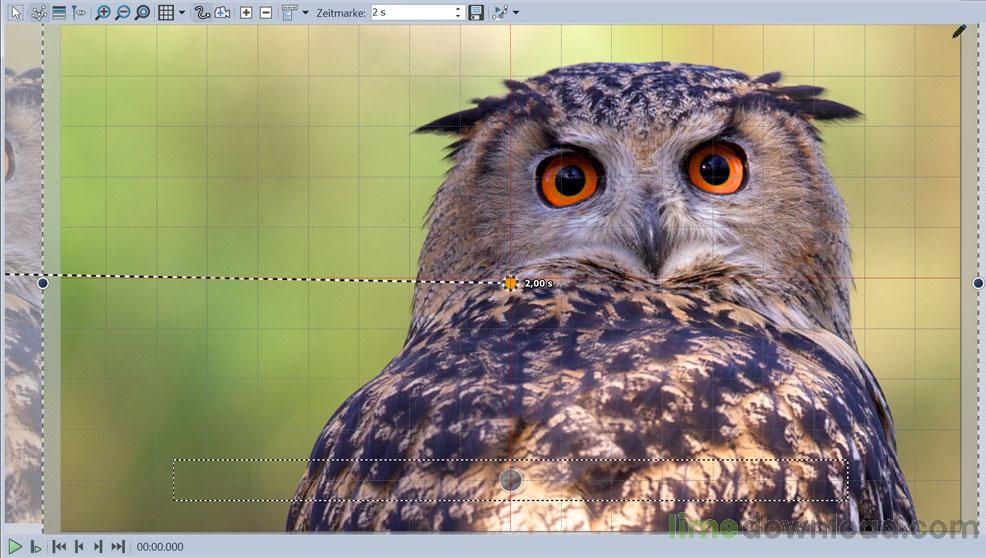Viewport: 986px width, 558px height.
Task: Open the alignment options dropdown arrow
Action: pos(306,13)
